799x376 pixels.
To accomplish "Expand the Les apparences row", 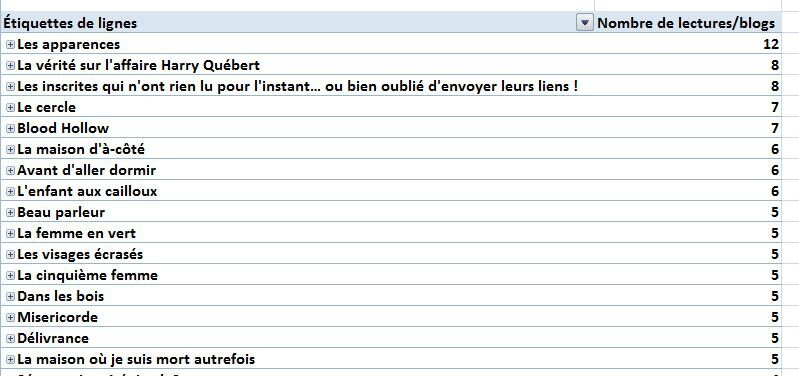I will coord(10,44).
